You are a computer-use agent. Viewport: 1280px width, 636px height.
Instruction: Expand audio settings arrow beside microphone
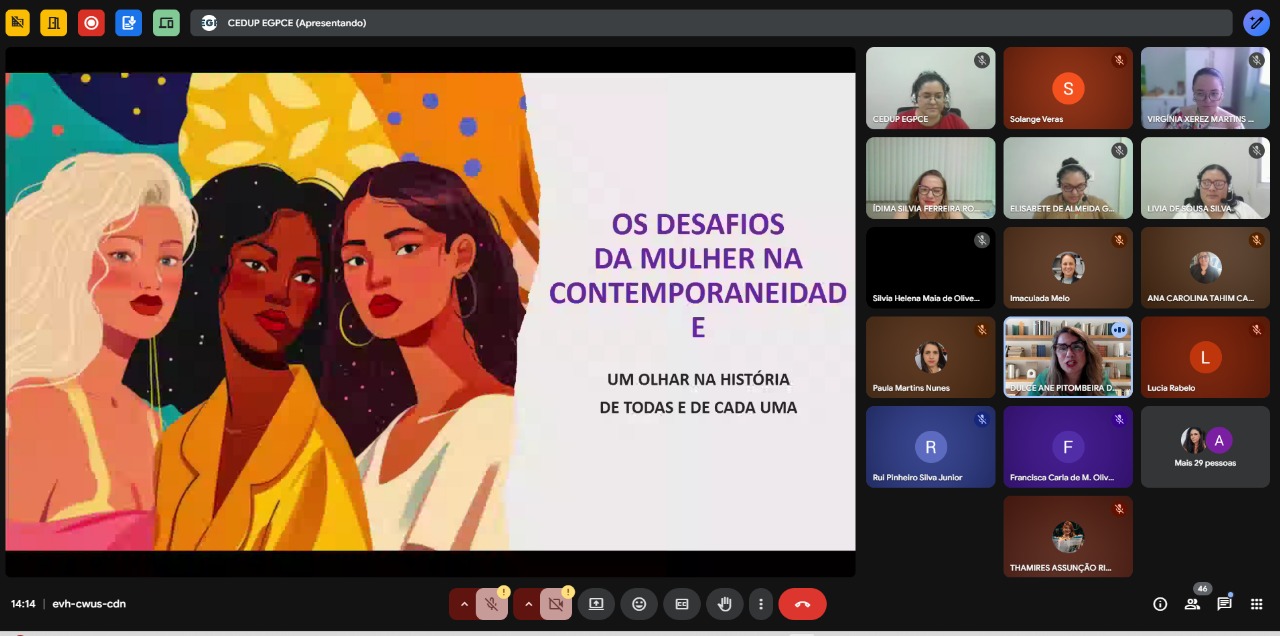tap(463, 604)
